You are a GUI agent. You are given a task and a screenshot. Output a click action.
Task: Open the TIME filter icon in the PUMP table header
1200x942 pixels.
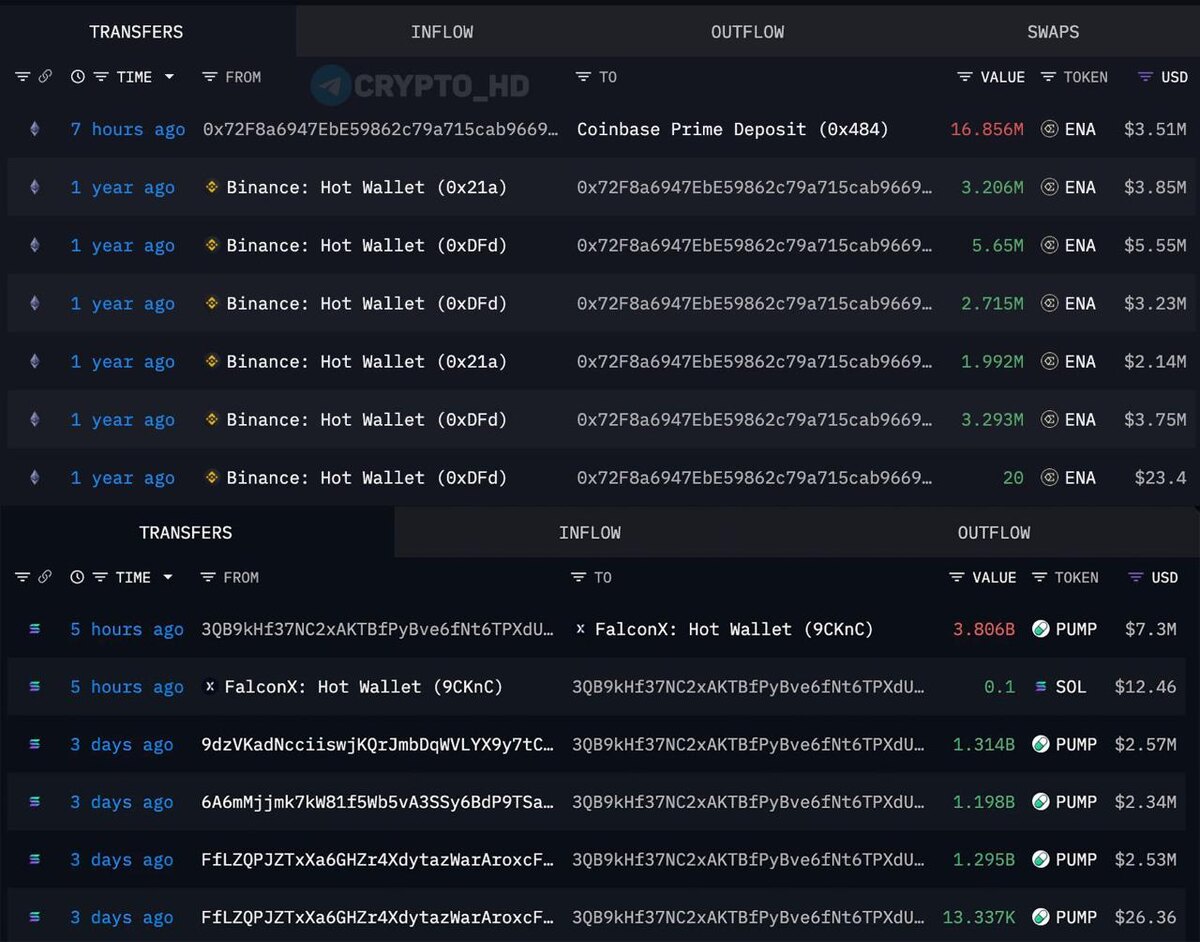[x=100, y=577]
